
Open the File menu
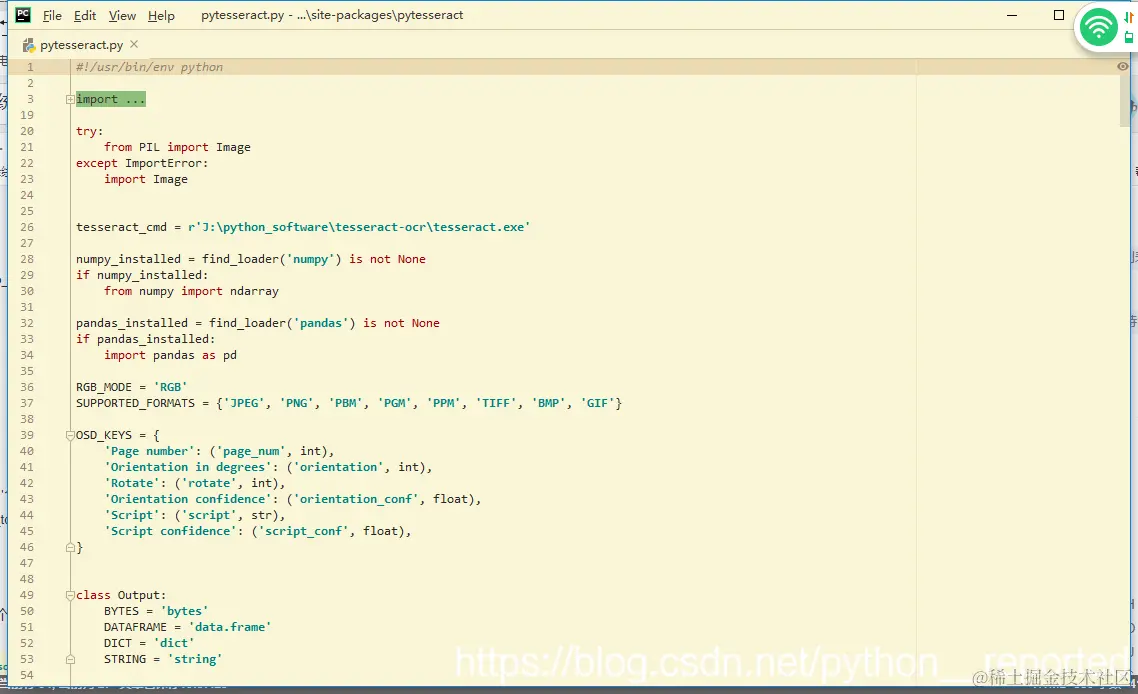point(52,15)
